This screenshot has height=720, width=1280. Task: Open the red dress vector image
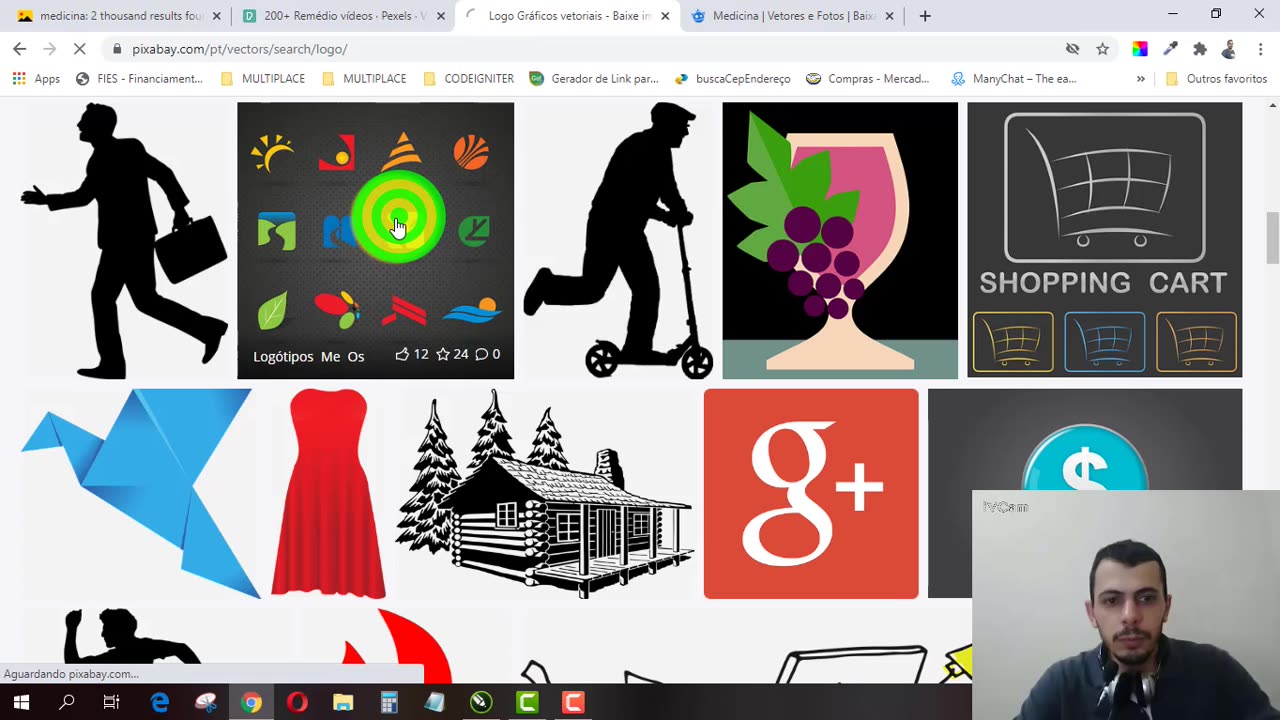point(328,494)
